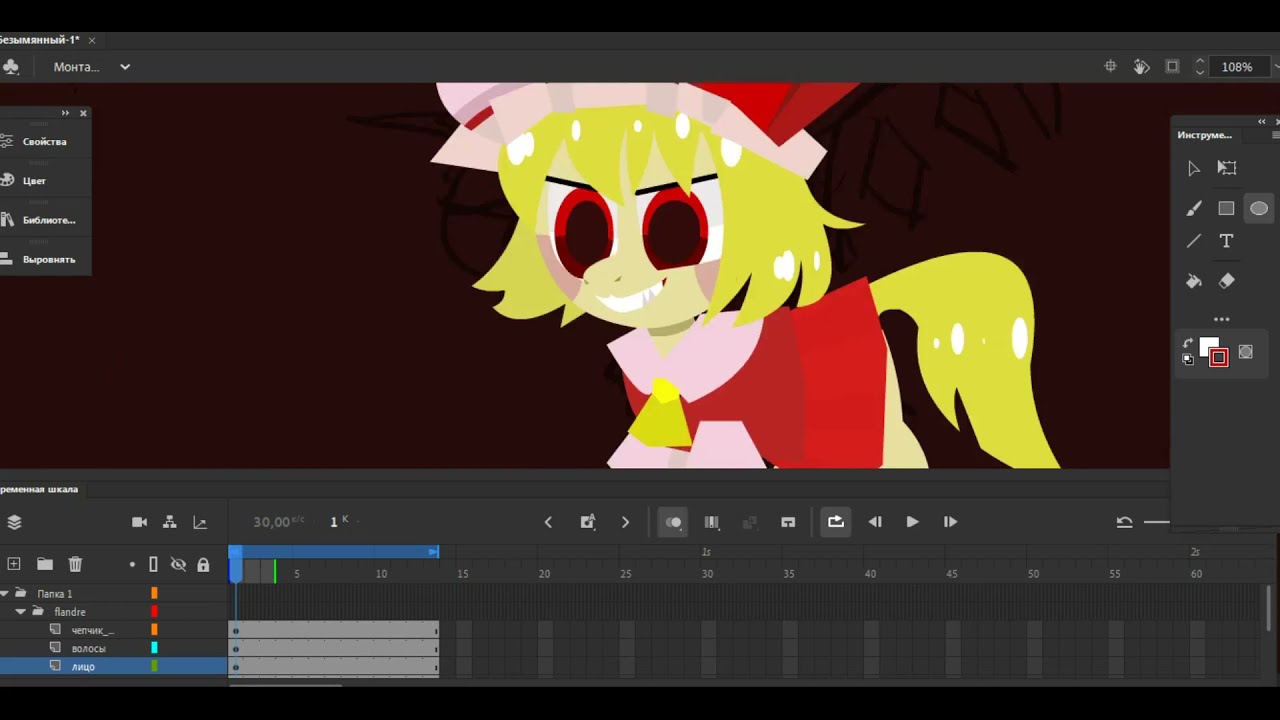Click the white fill color swatch
The height and width of the screenshot is (720, 1280).
1208,346
